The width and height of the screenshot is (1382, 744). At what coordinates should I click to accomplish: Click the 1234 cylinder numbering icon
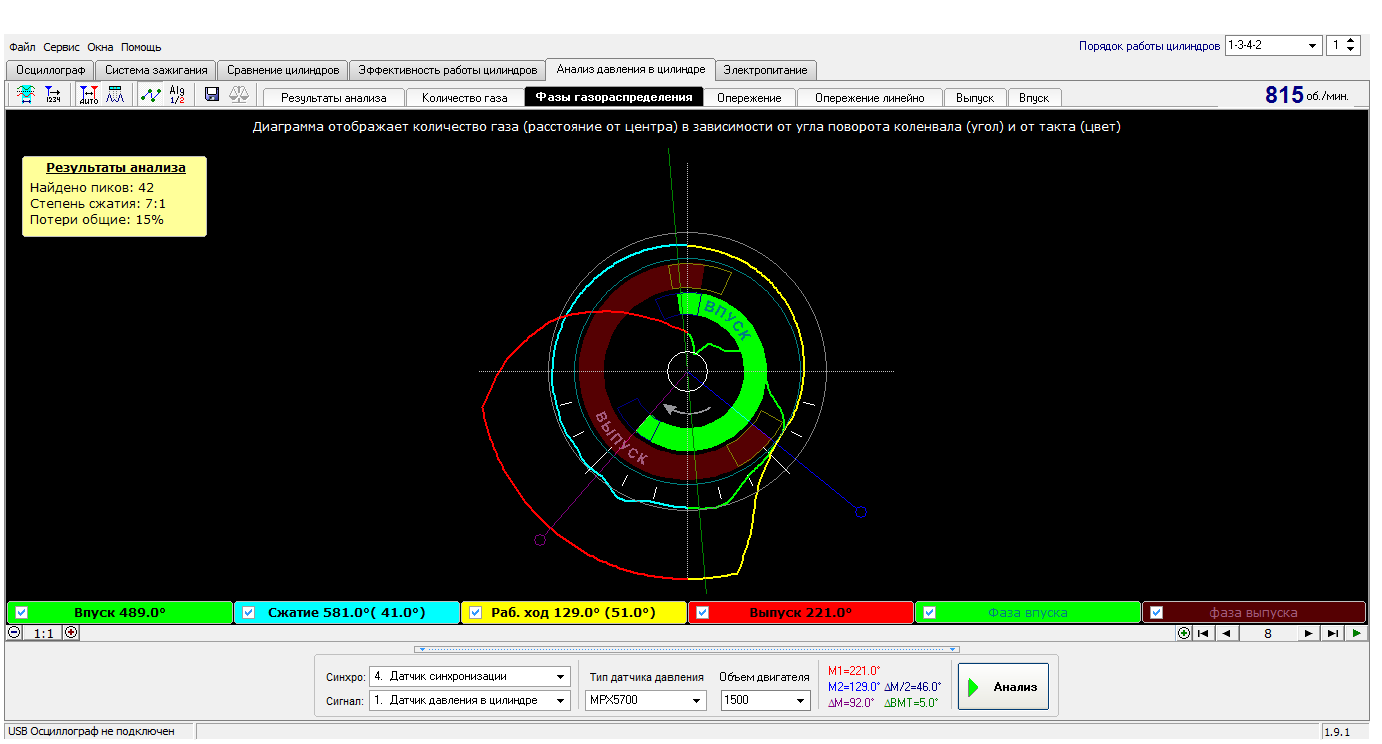(52, 95)
